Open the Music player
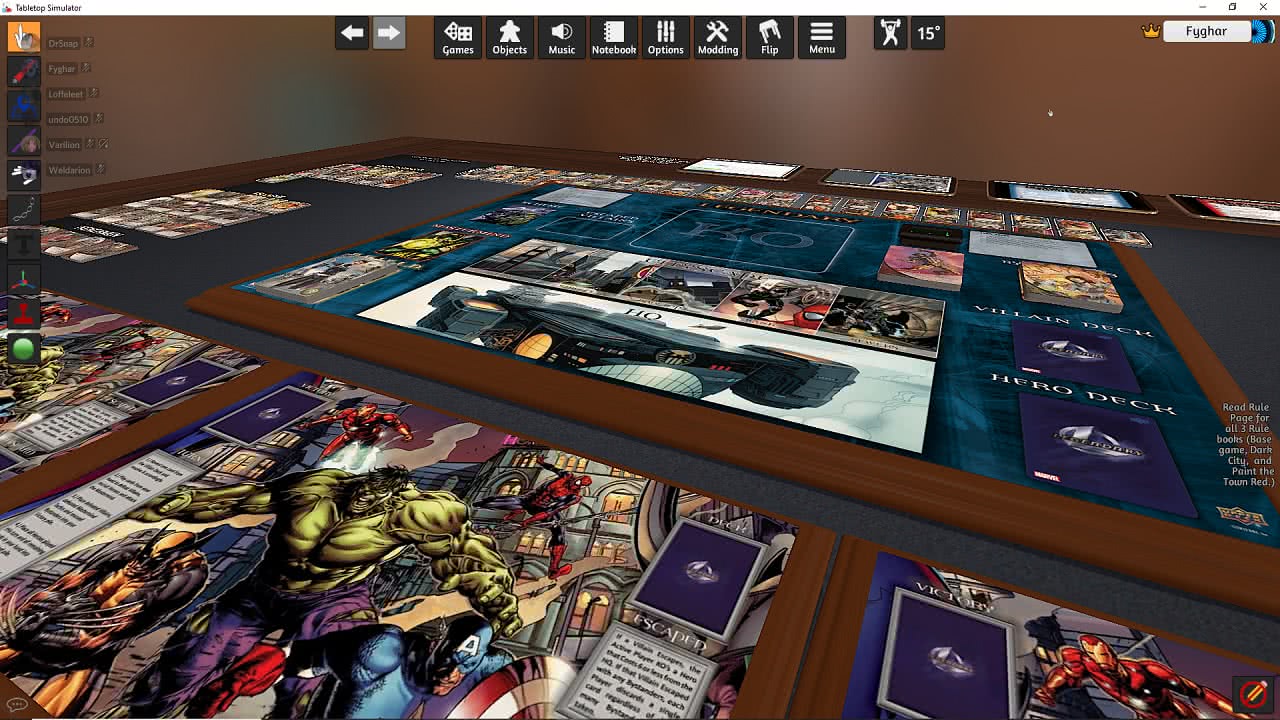 [x=562, y=37]
